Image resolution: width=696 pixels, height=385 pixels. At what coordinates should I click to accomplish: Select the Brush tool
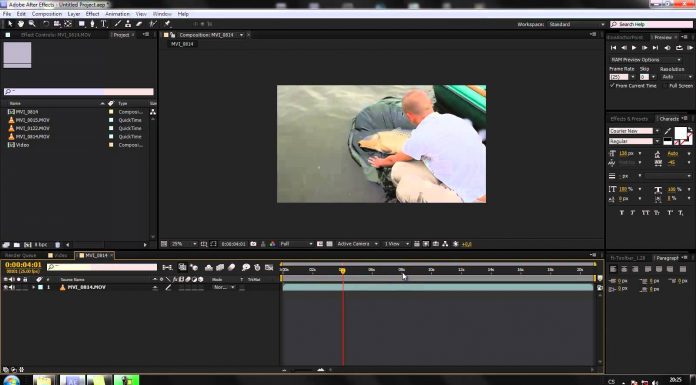tap(118, 24)
